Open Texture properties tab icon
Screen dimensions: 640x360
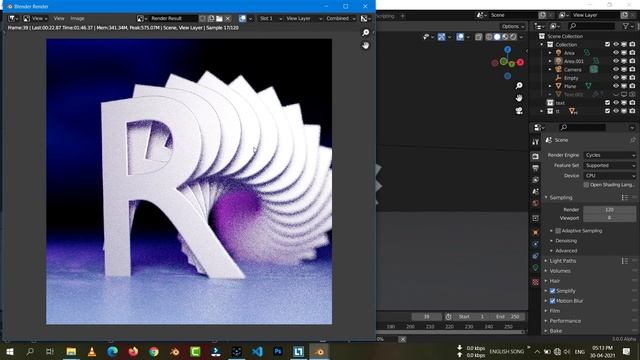[x=535, y=282]
